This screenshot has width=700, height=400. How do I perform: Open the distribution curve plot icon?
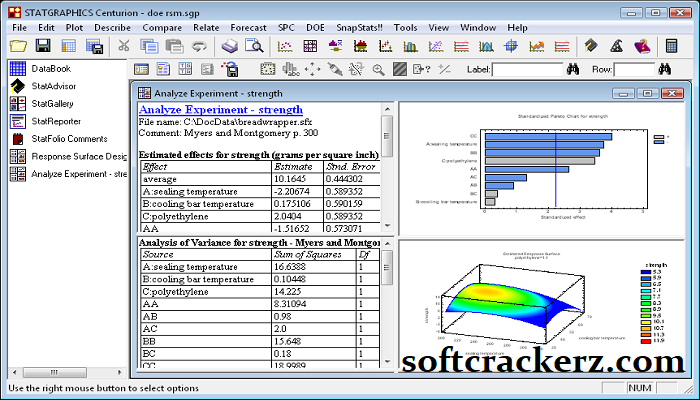[x=486, y=46]
